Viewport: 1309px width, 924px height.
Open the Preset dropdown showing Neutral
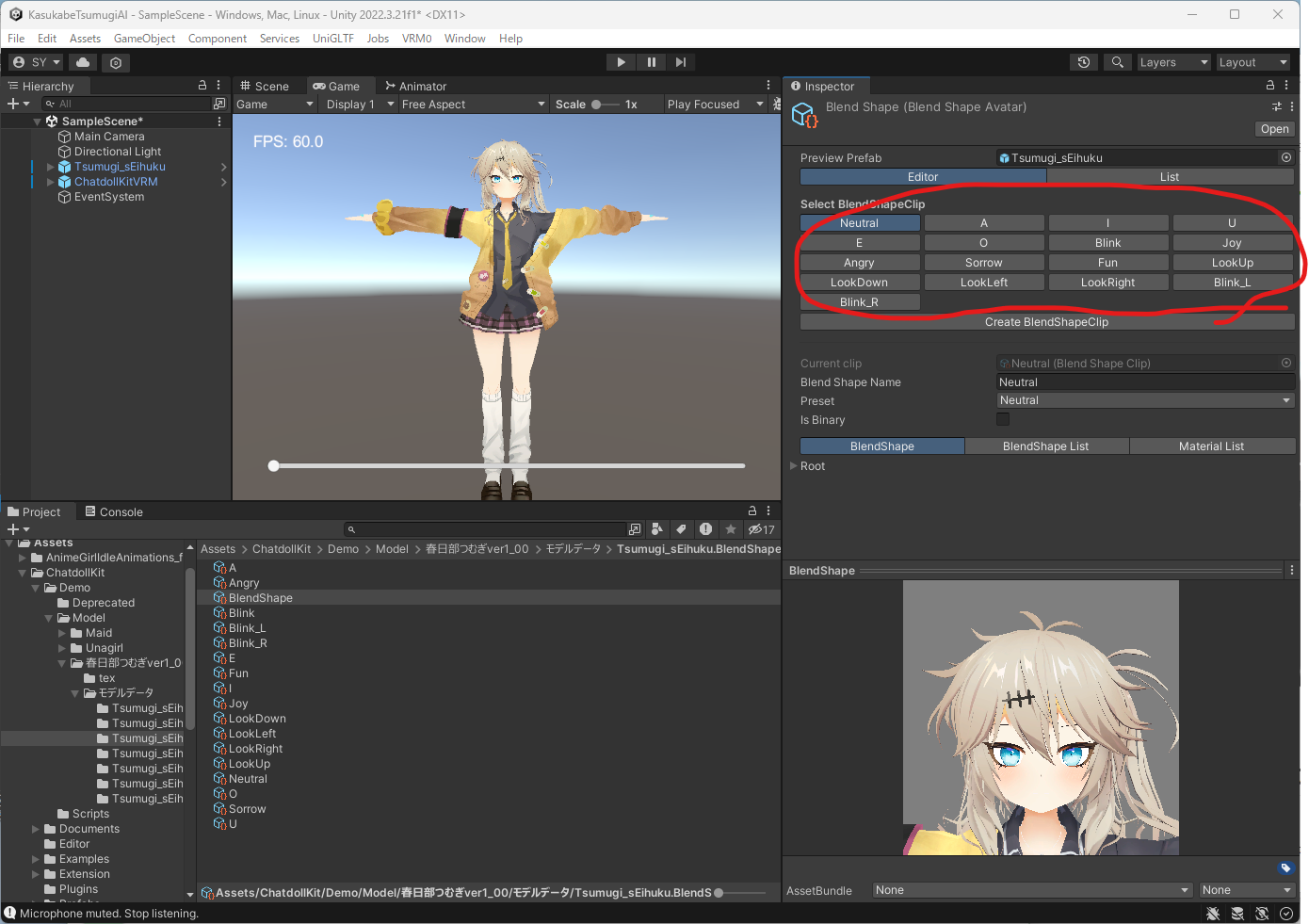pyautogui.click(x=1145, y=400)
